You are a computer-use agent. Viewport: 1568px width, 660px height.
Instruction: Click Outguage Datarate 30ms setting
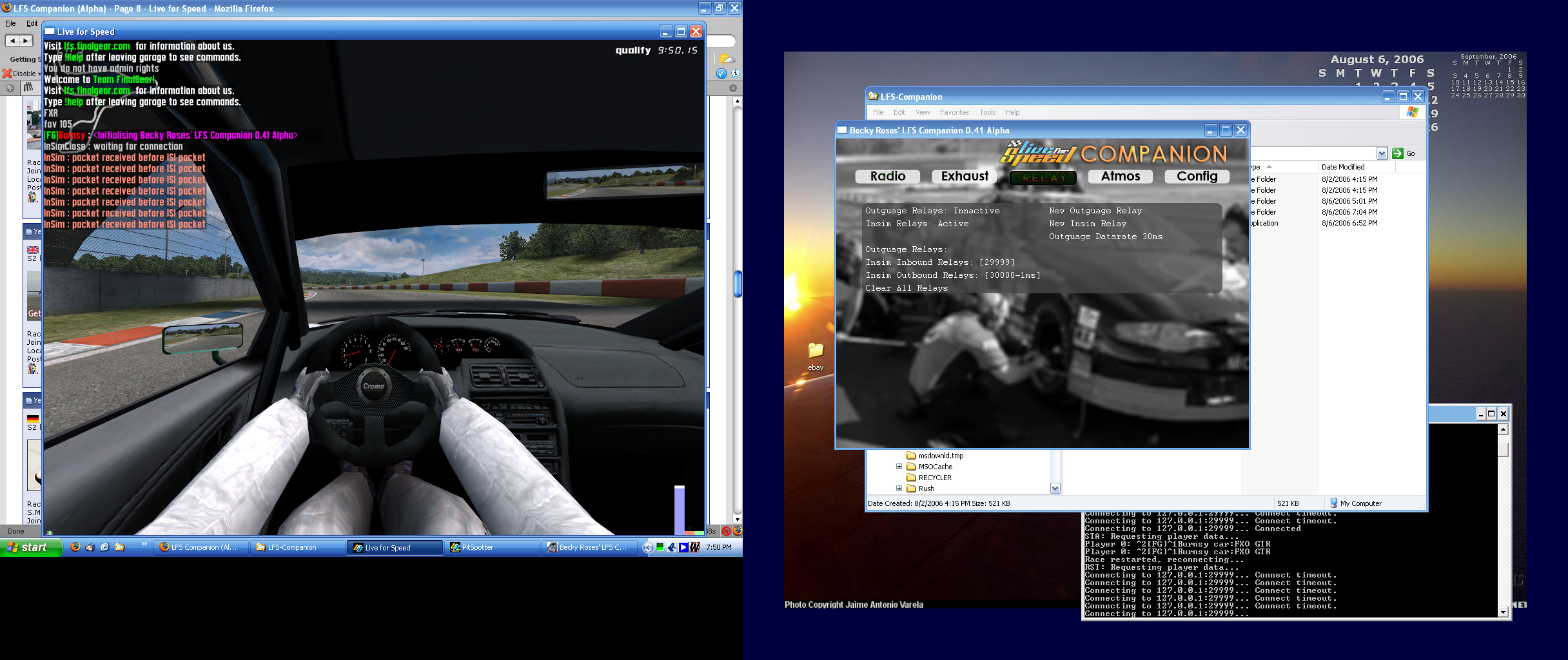(1106, 237)
